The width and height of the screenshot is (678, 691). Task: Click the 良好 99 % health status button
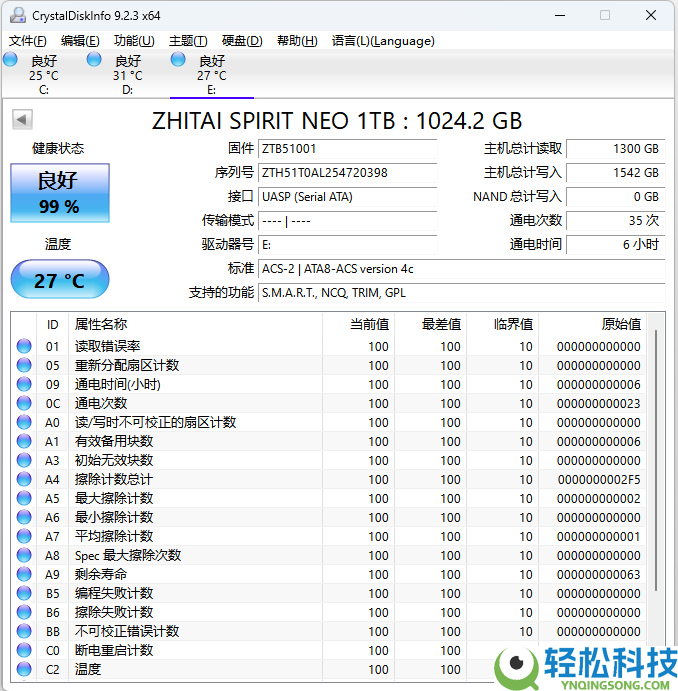point(60,193)
